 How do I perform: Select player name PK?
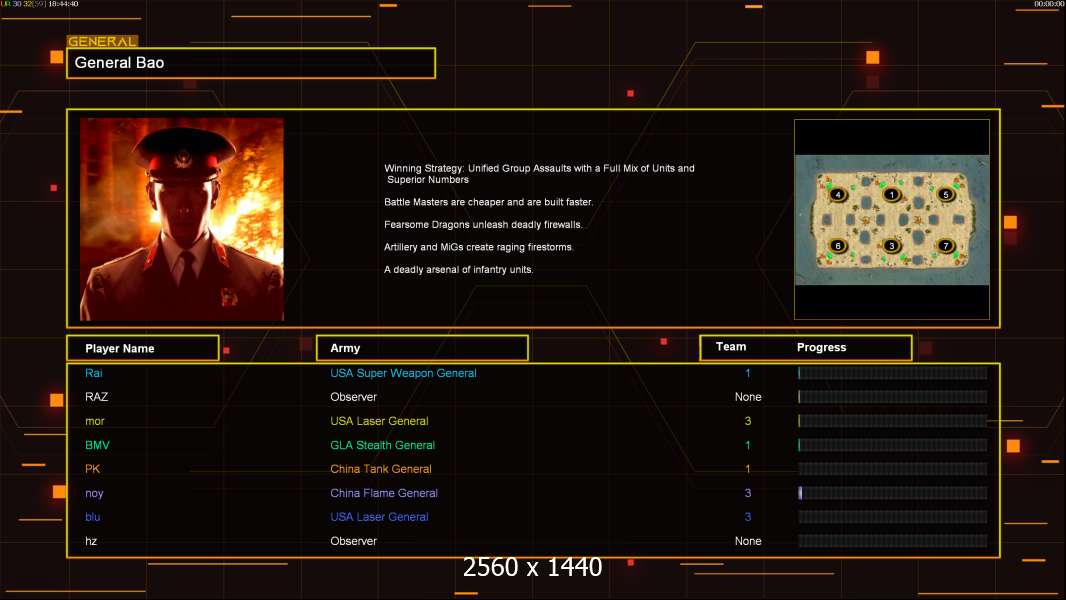click(x=92, y=469)
